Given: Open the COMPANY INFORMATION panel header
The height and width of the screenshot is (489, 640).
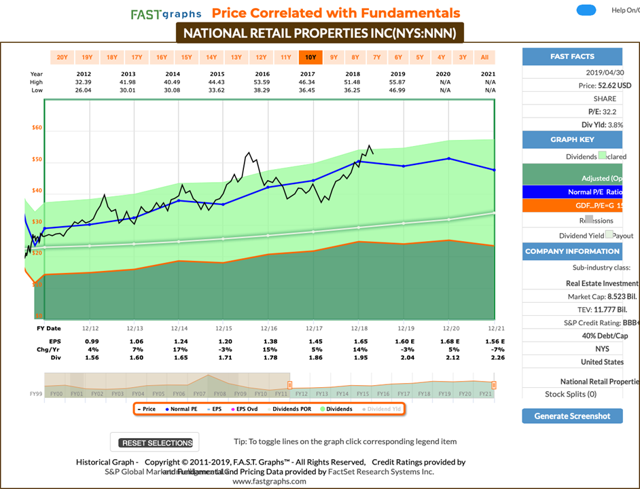Looking at the screenshot, I should point(572,251).
